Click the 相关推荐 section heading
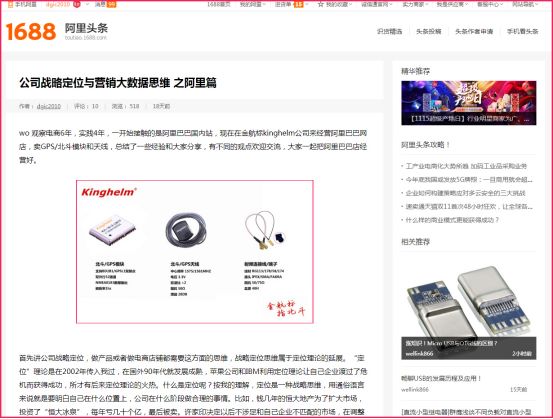Screen dimensions: 553x419 [415, 242]
